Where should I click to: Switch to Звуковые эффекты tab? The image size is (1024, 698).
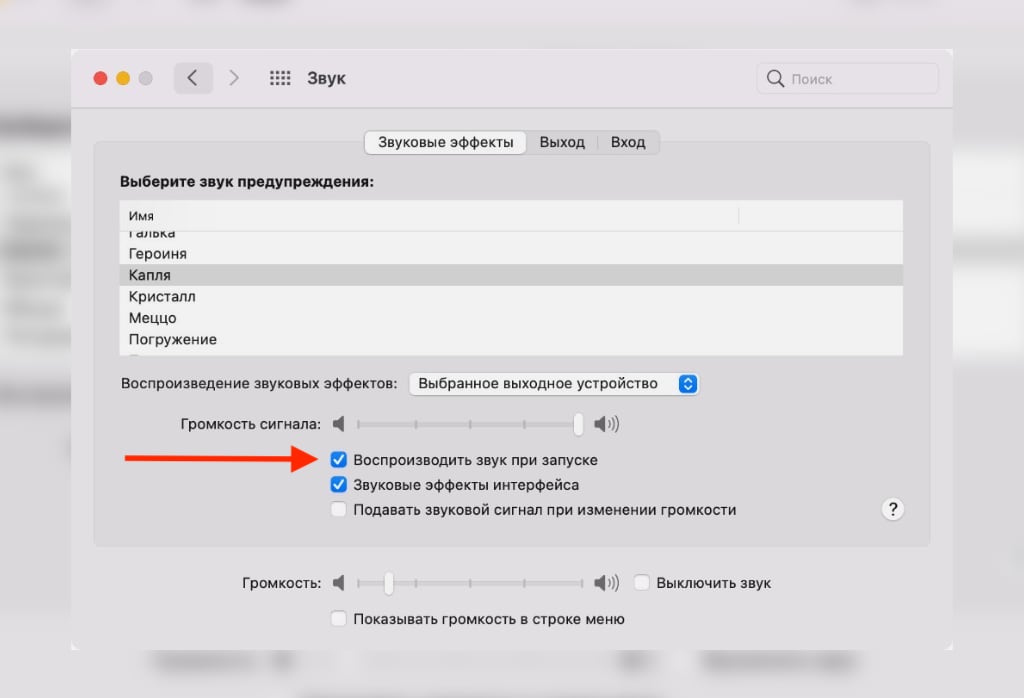coord(445,142)
